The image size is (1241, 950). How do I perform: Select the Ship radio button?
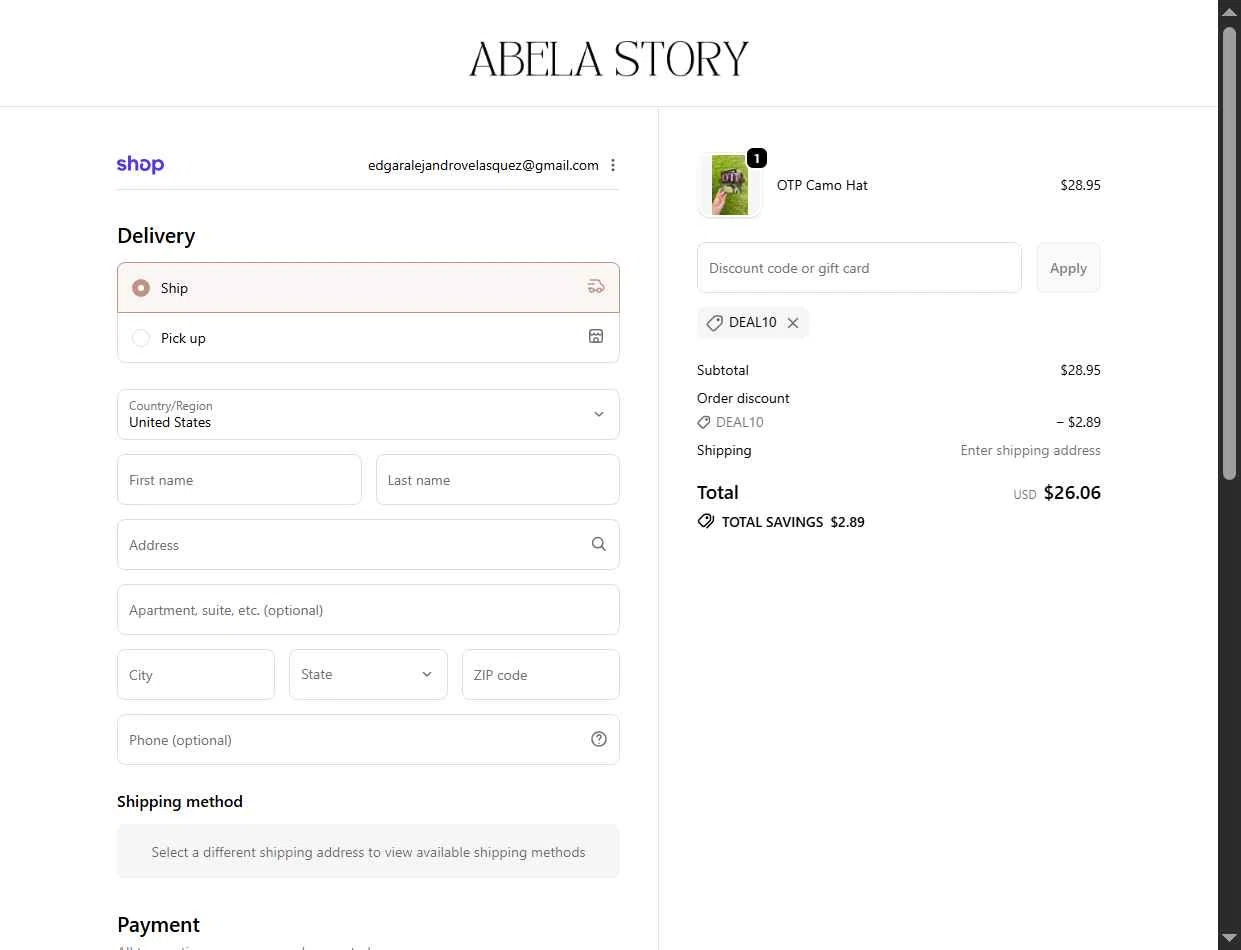pyautogui.click(x=141, y=288)
